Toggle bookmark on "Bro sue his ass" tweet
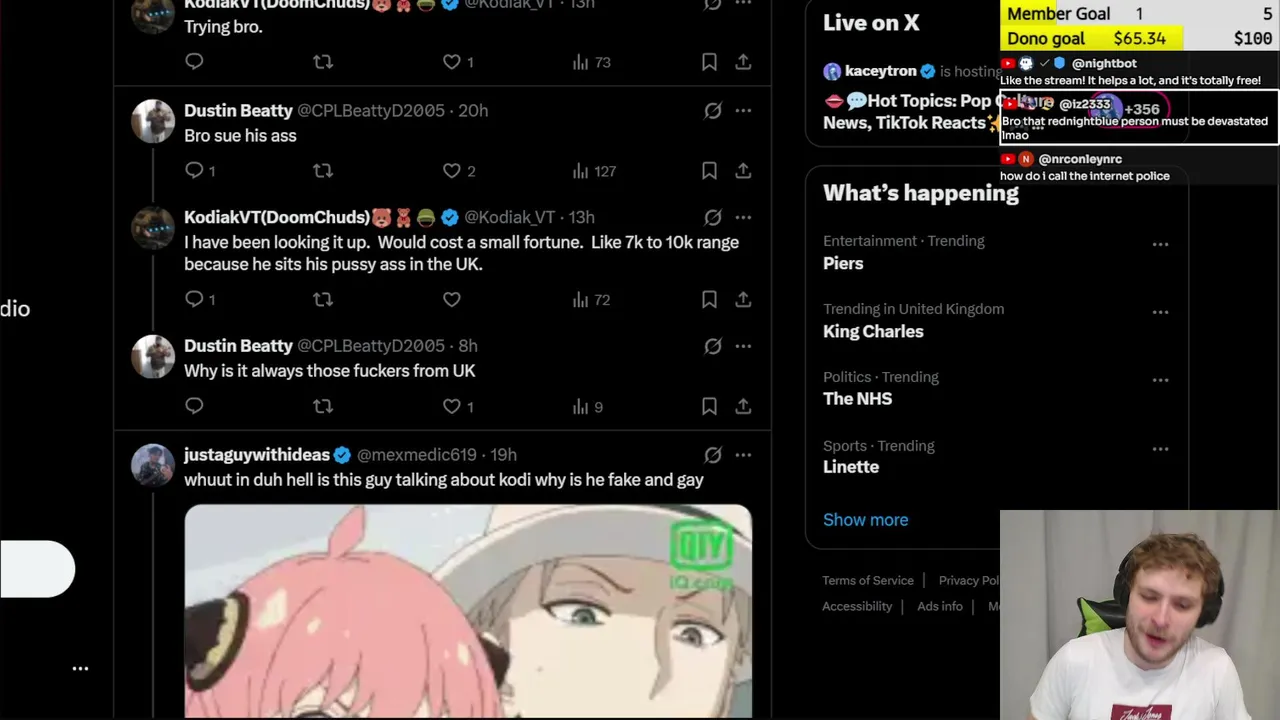1280x720 pixels. point(709,171)
